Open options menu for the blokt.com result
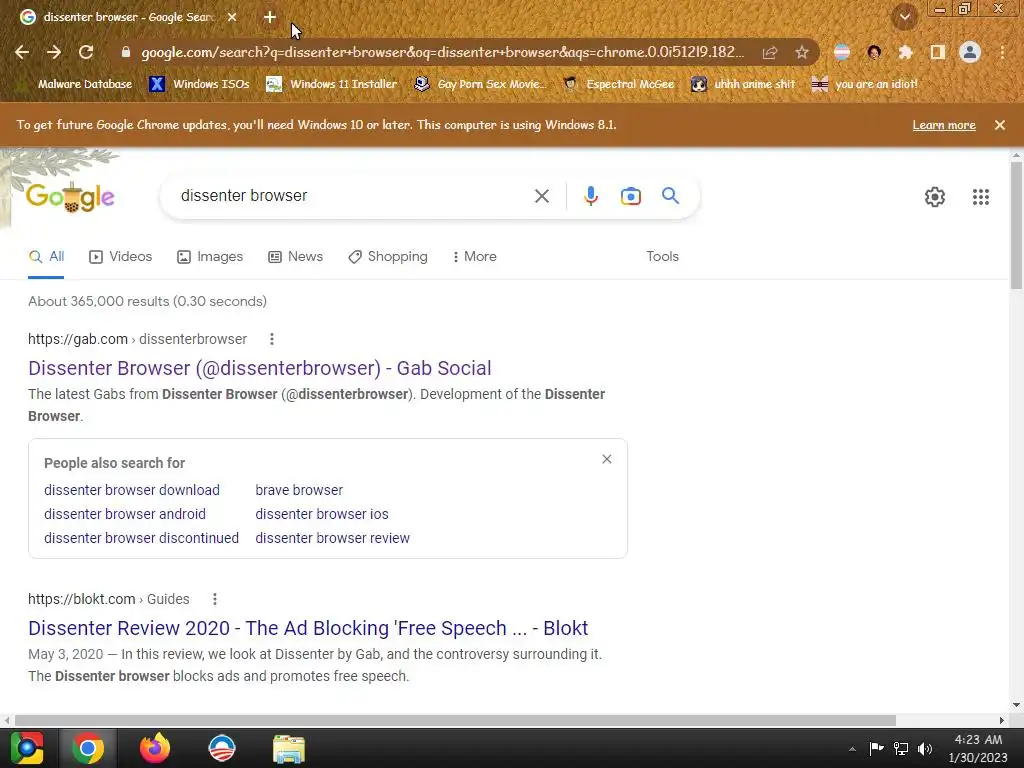This screenshot has height=768, width=1024. pos(215,599)
